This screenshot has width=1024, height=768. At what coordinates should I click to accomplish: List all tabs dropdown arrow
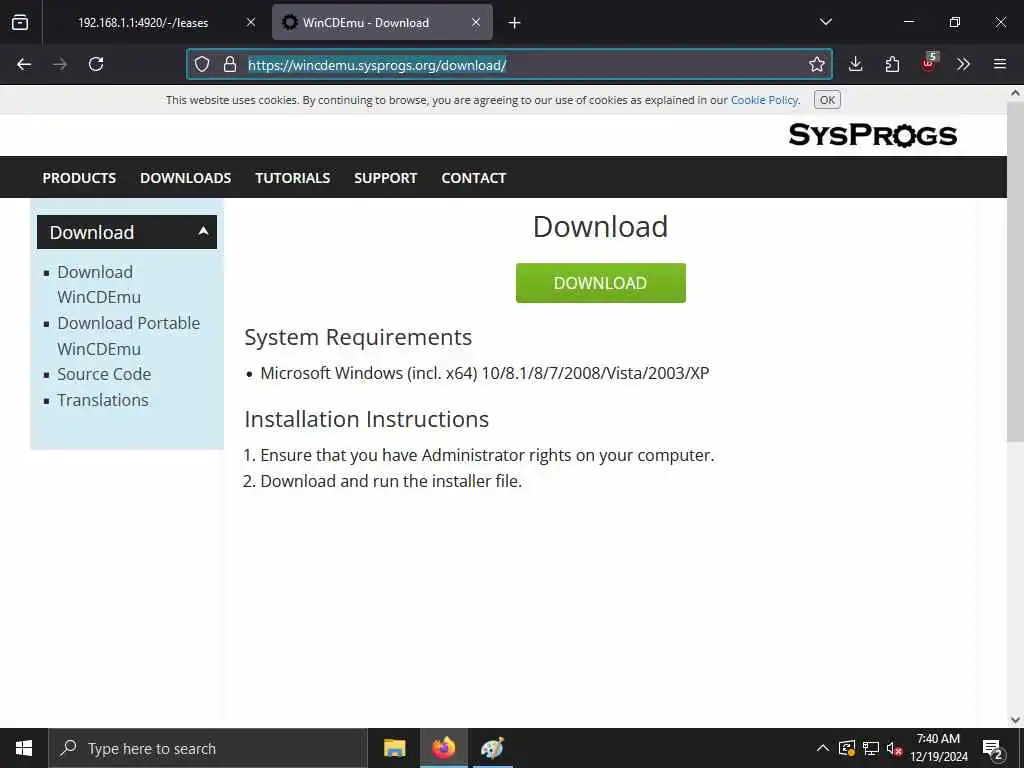[826, 22]
